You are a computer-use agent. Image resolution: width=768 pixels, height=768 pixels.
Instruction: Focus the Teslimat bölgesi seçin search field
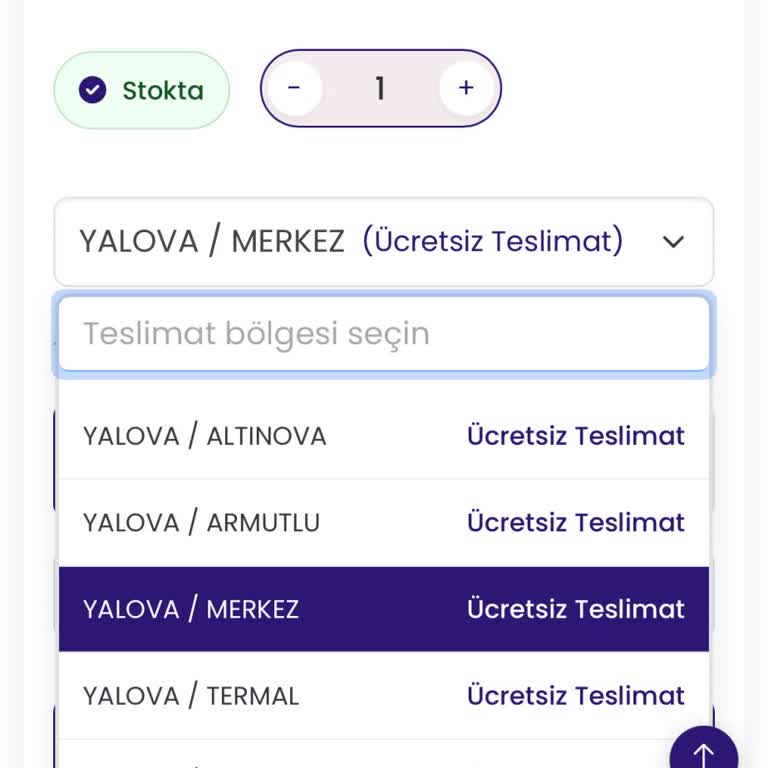click(384, 333)
